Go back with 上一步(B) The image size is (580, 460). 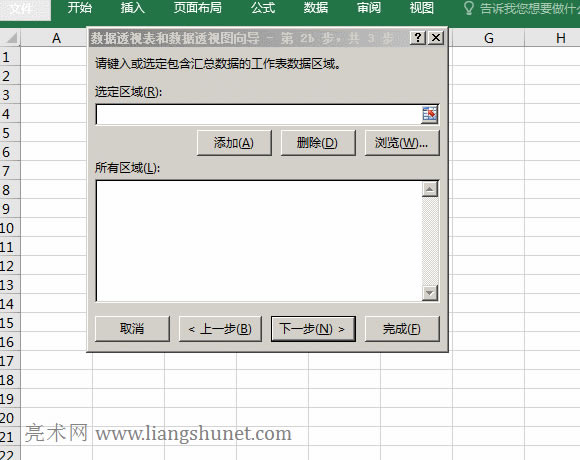pos(220,328)
